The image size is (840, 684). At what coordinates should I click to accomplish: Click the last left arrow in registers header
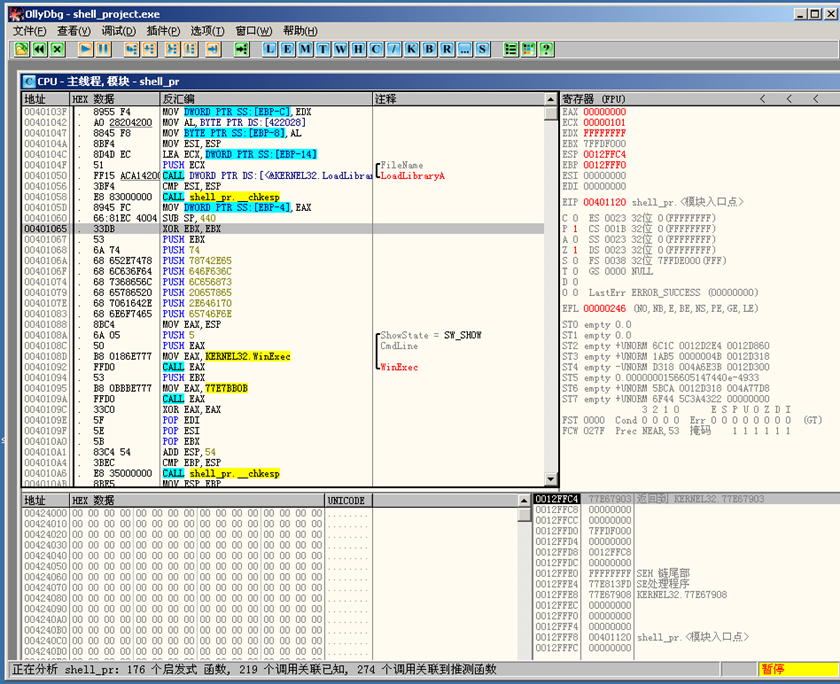click(814, 99)
